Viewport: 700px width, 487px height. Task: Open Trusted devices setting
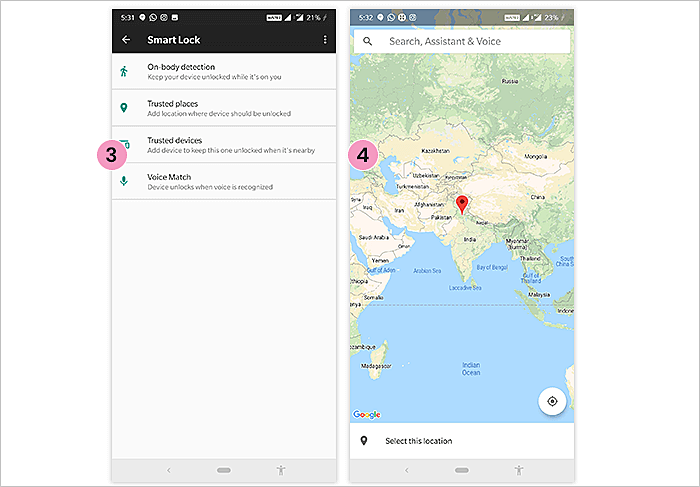tap(224, 145)
